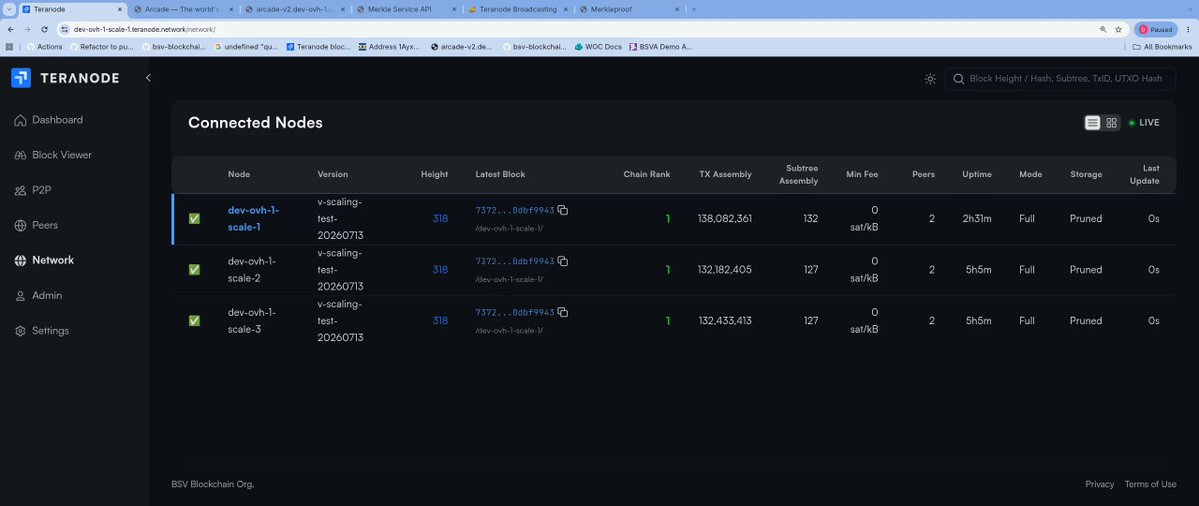The width and height of the screenshot is (1199, 506).
Task: Switch to the Arcade browser tab
Action: tap(183, 9)
